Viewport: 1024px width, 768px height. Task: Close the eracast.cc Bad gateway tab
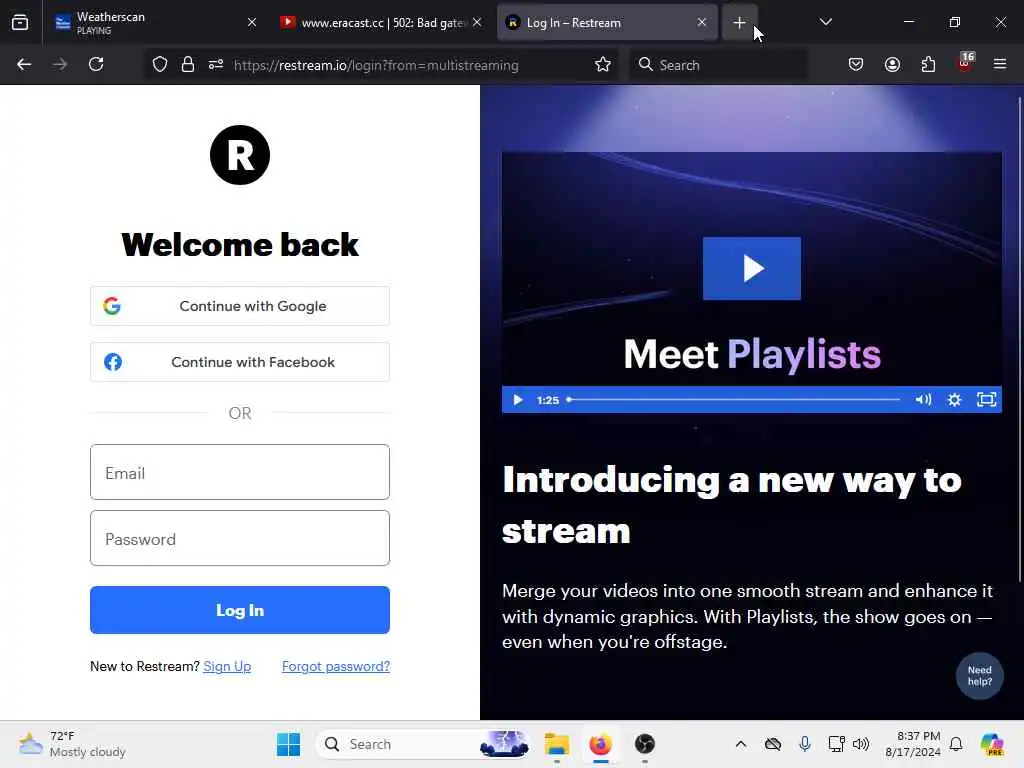tap(477, 22)
